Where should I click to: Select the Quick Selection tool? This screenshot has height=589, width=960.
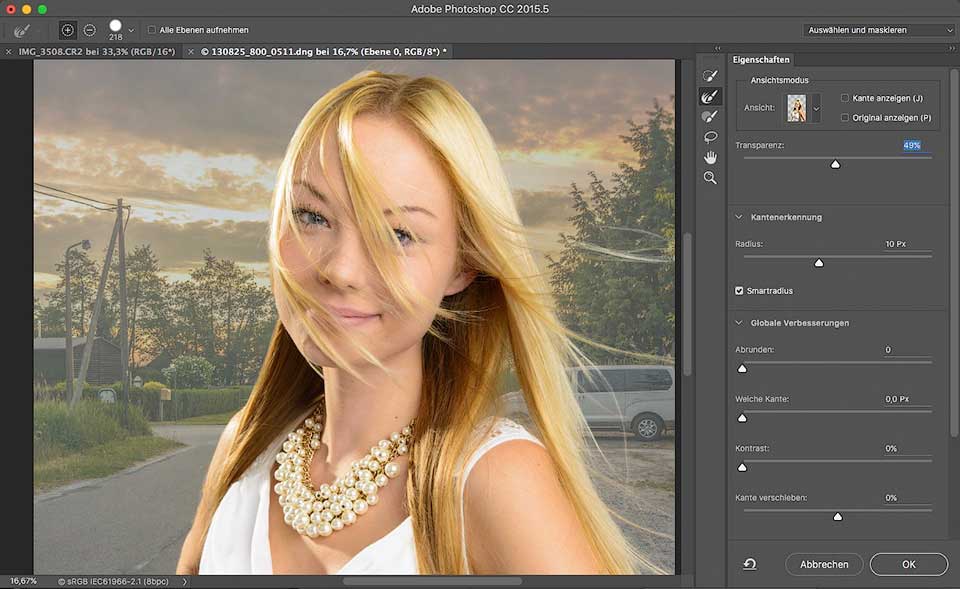tap(710, 76)
